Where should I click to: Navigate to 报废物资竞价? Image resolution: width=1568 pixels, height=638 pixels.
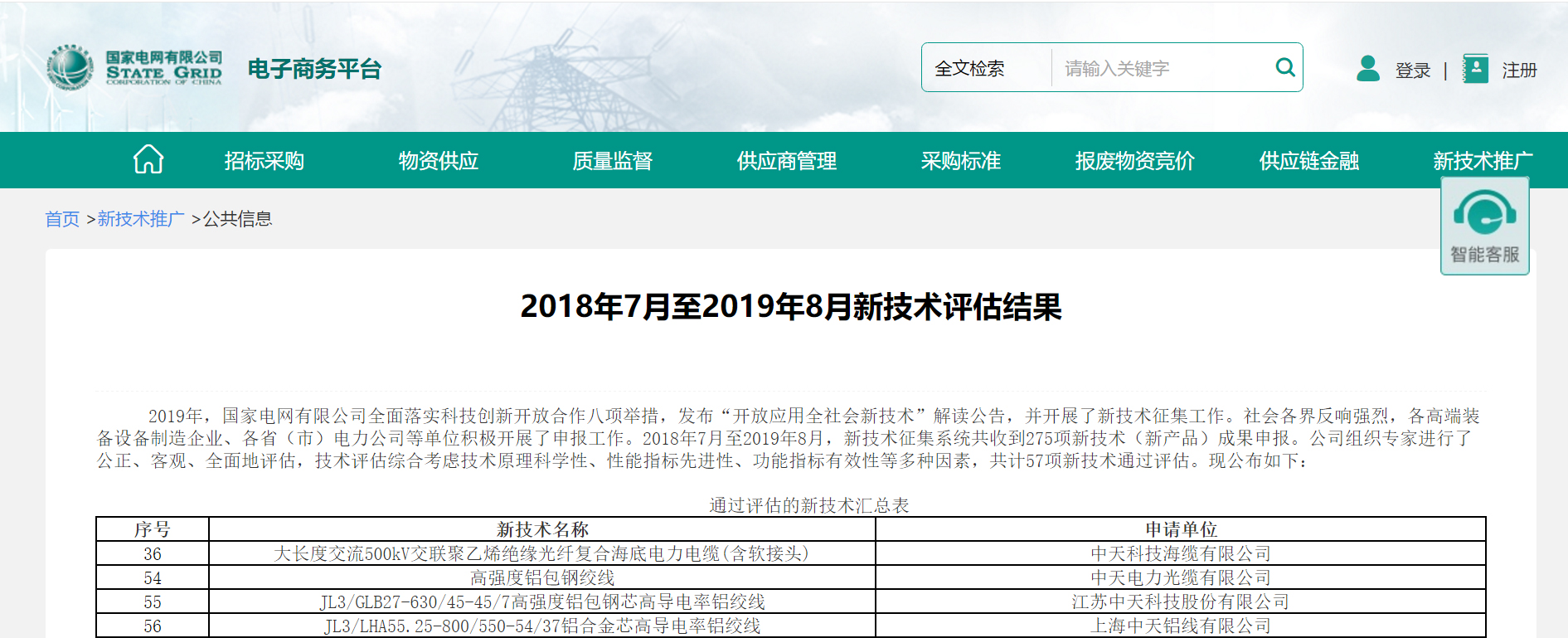pos(1134,160)
